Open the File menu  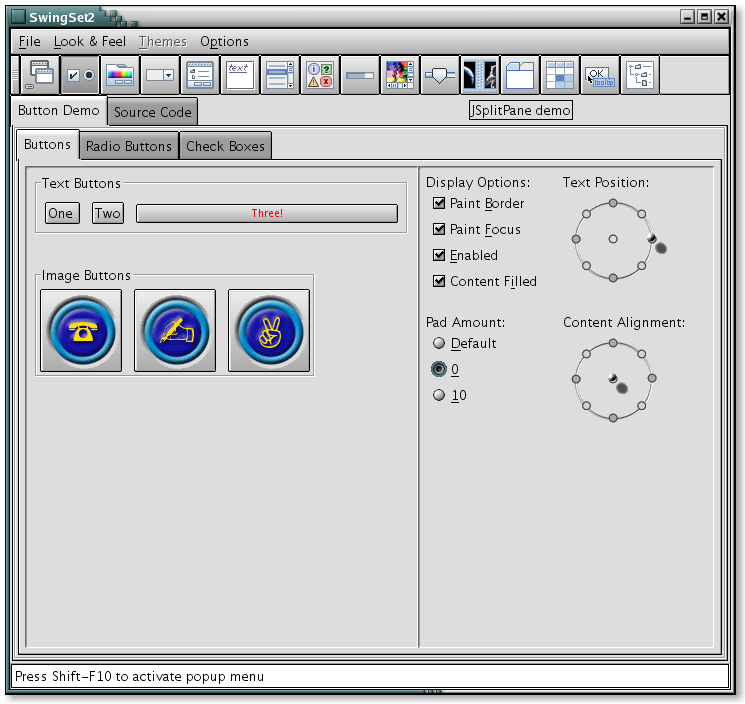(29, 42)
